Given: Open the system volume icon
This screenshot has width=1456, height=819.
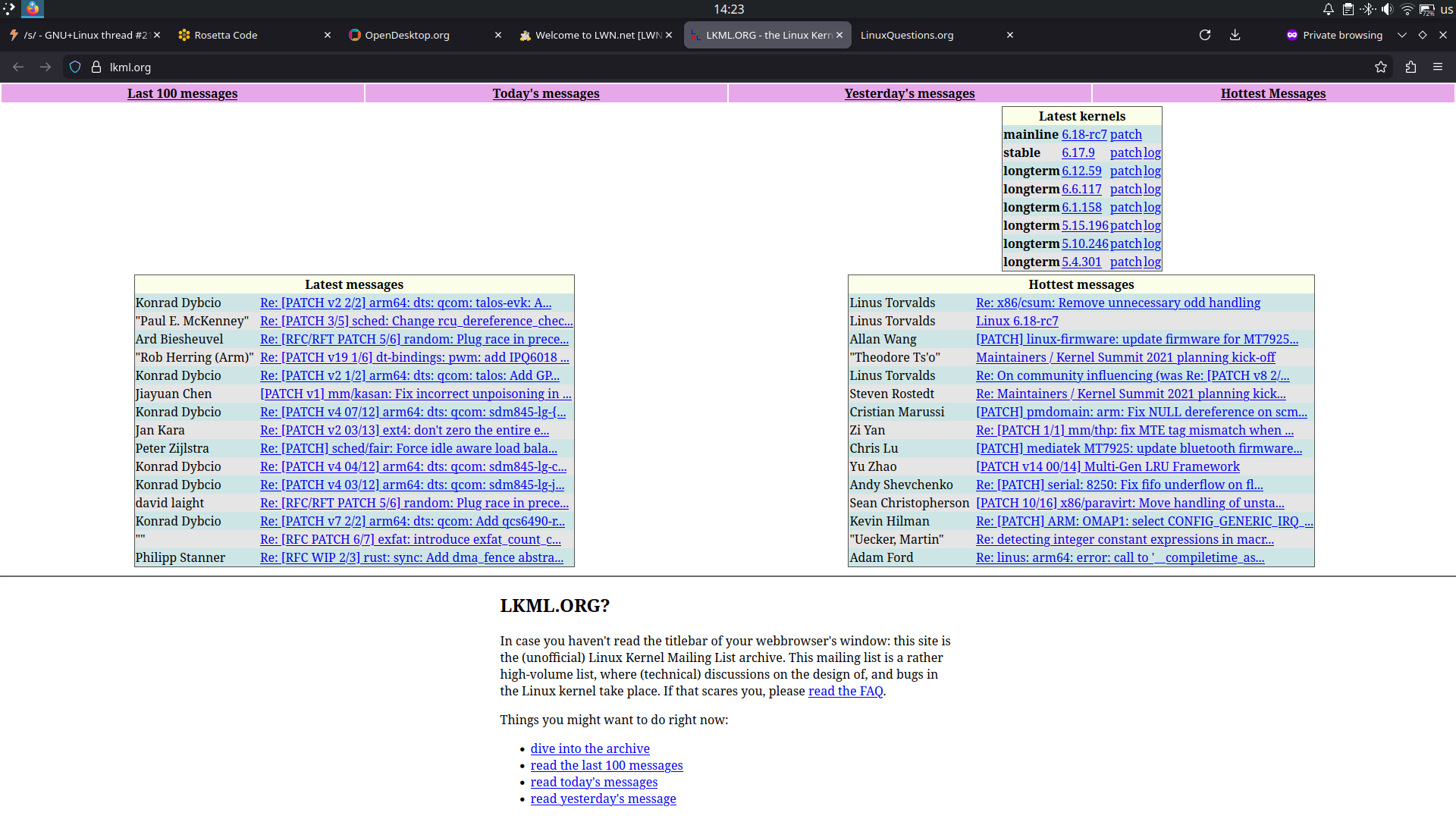Looking at the screenshot, I should (1387, 9).
